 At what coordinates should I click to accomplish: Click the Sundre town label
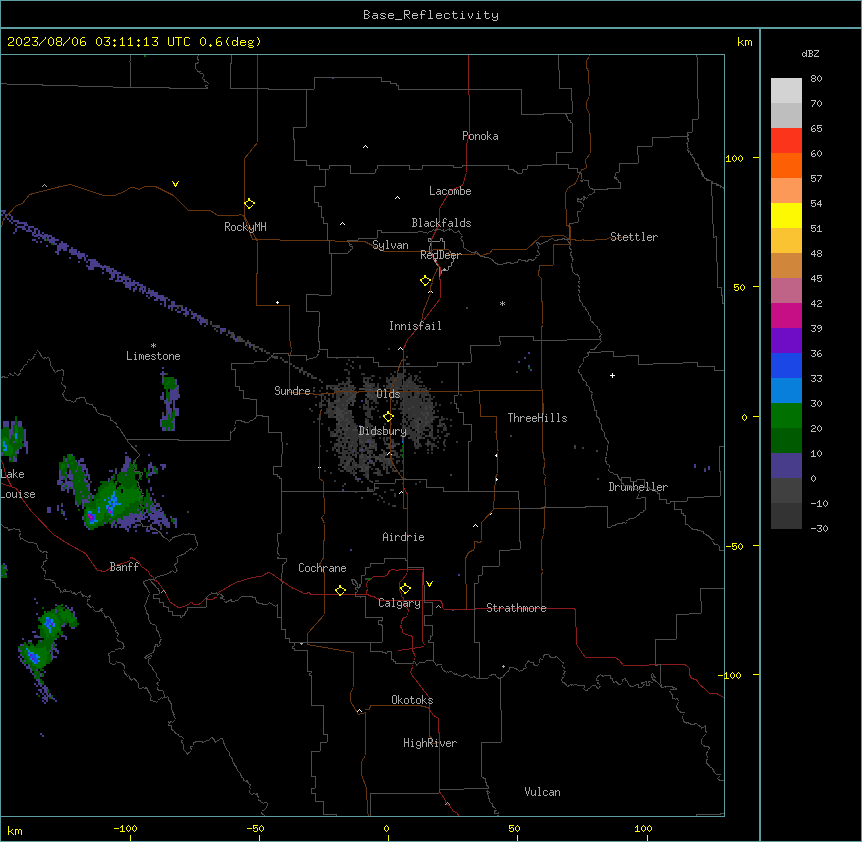pos(292,391)
